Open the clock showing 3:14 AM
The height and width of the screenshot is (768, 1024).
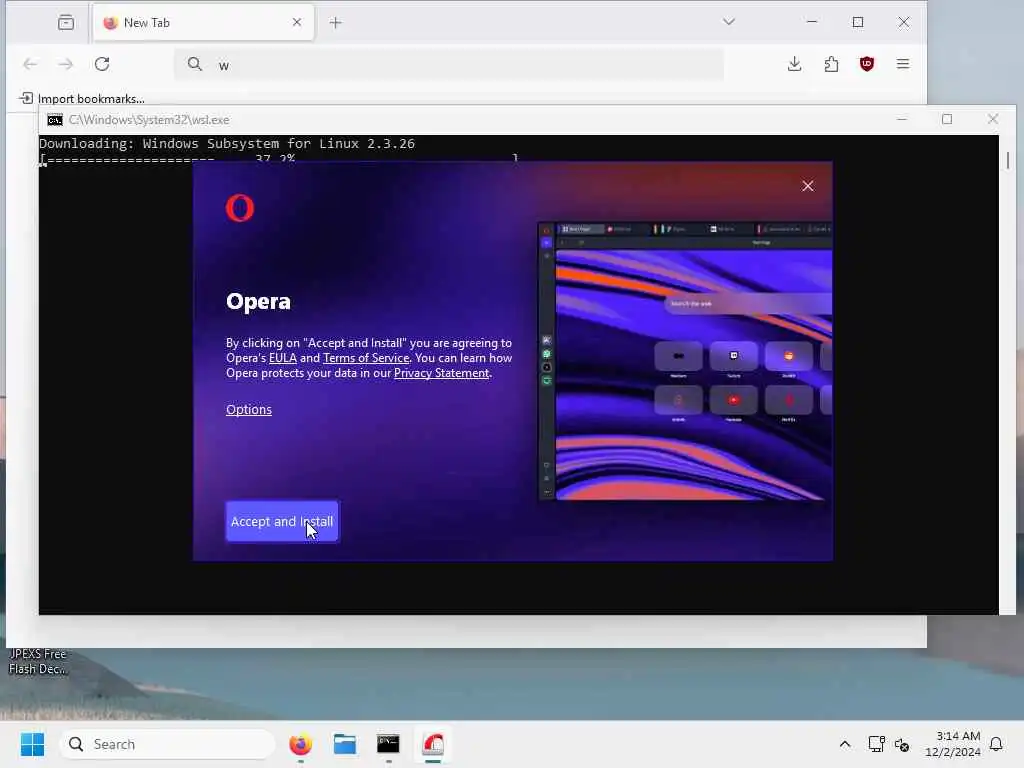pyautogui.click(x=952, y=744)
